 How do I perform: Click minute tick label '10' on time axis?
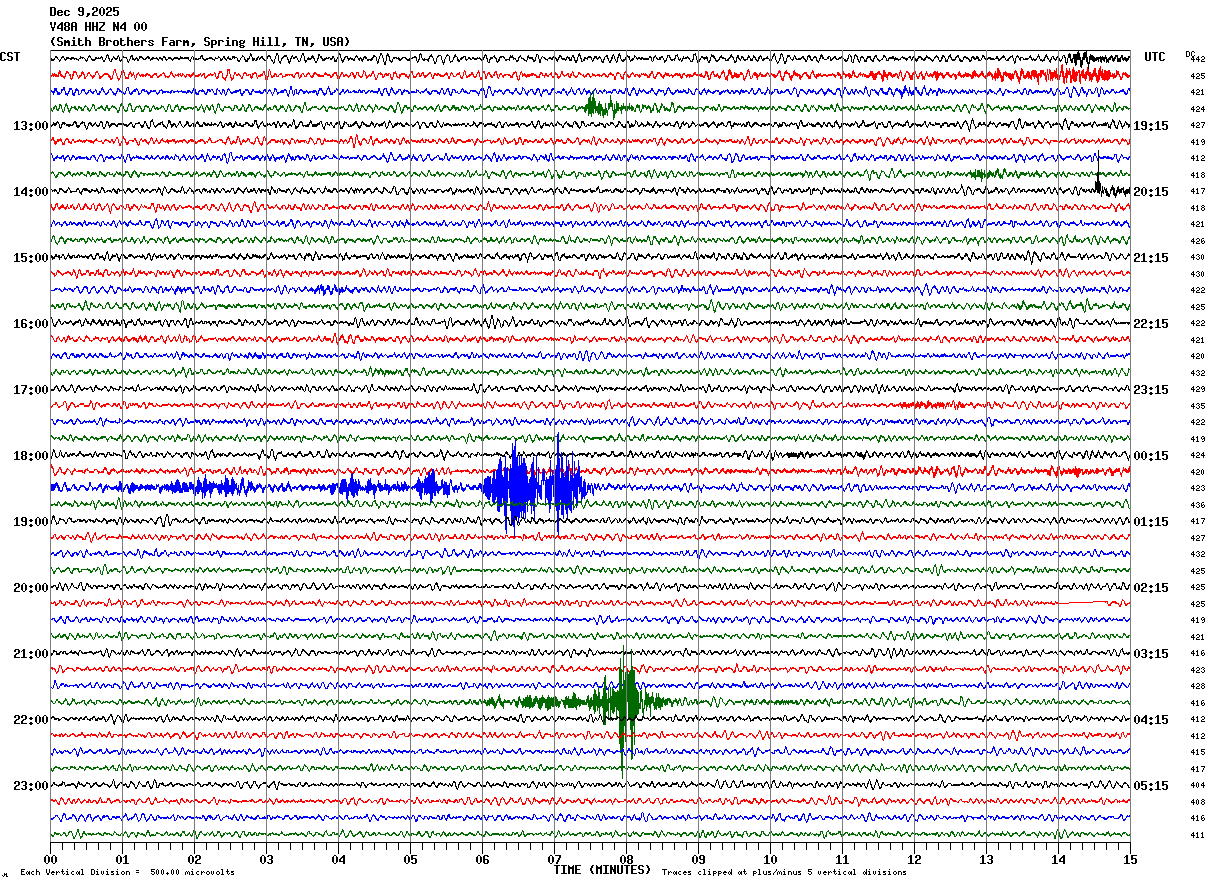(770, 859)
